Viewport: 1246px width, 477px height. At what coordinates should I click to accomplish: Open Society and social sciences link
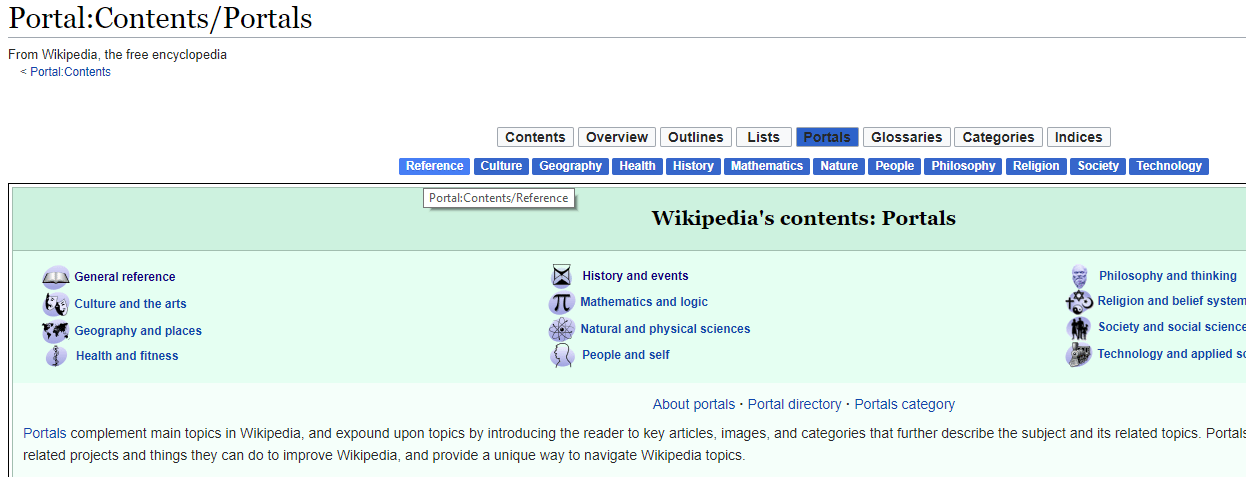(1172, 327)
